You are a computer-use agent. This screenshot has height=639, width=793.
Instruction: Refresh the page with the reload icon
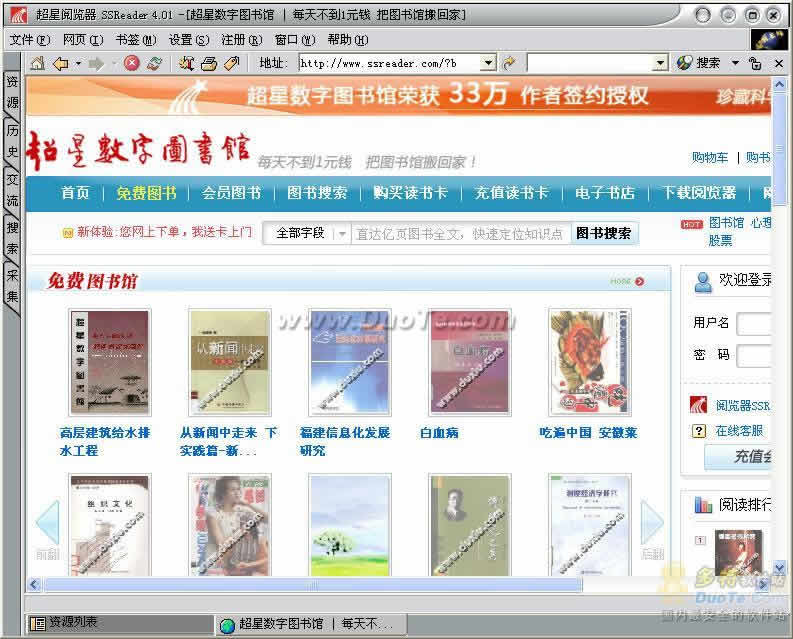155,63
